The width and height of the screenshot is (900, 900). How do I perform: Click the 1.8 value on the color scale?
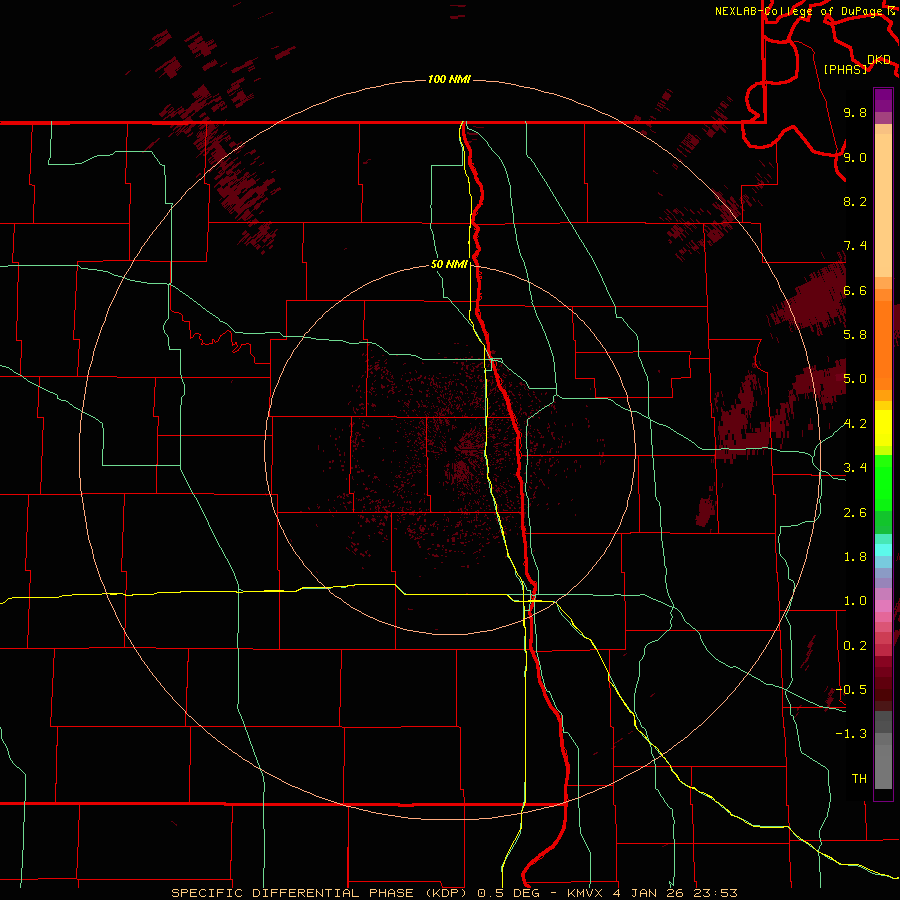(855, 556)
